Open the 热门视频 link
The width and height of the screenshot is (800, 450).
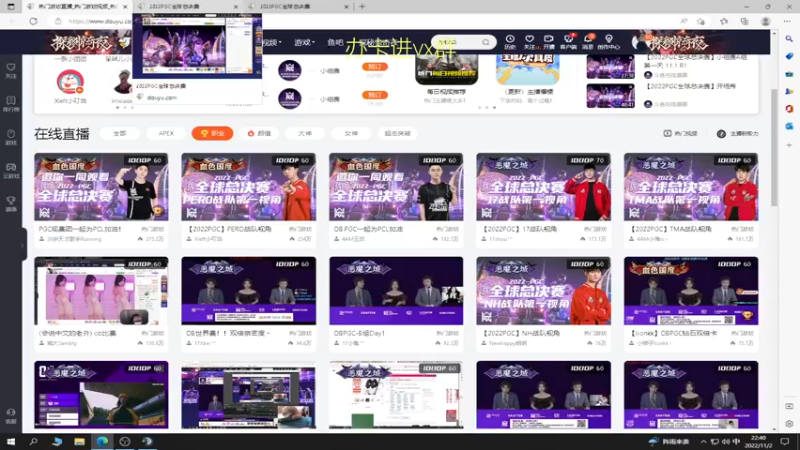681,133
